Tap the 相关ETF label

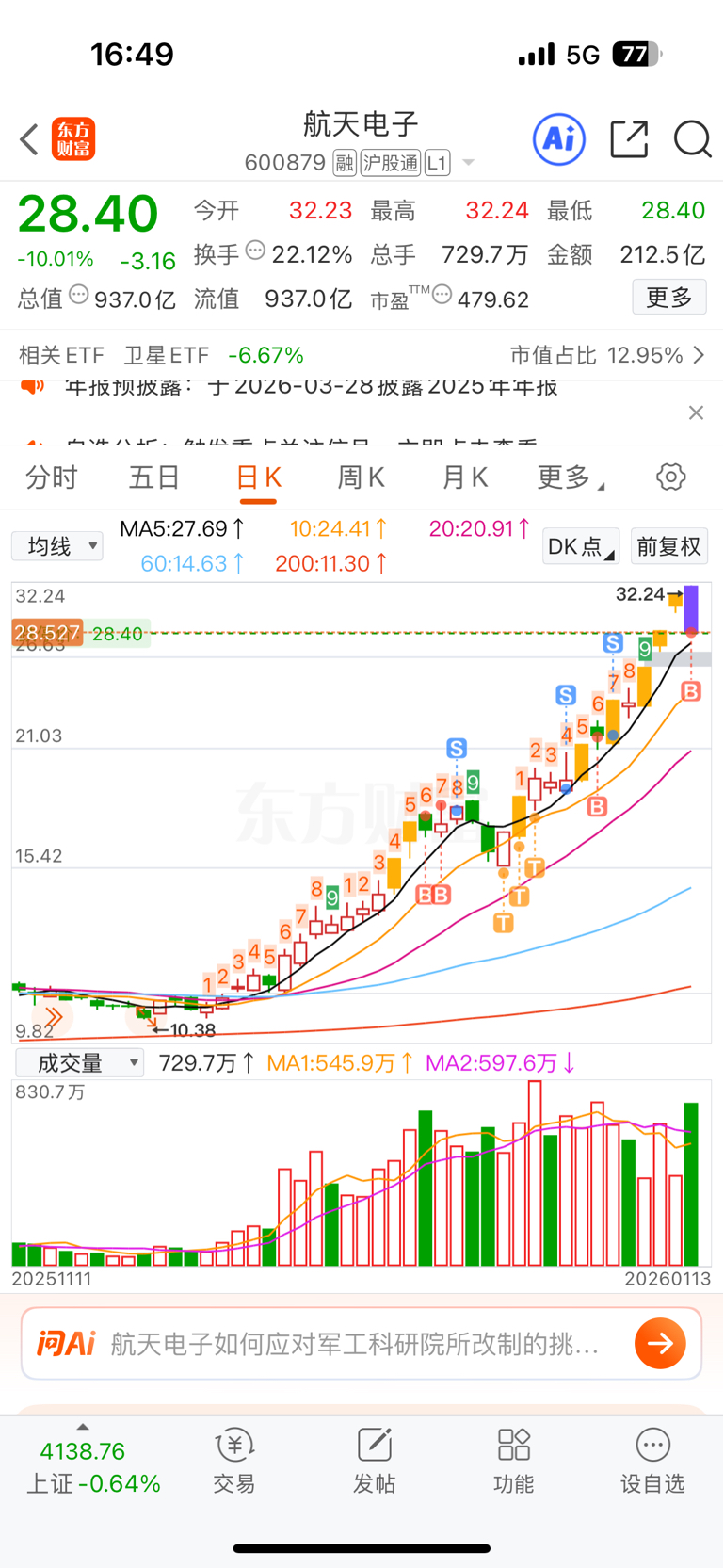click(61, 355)
